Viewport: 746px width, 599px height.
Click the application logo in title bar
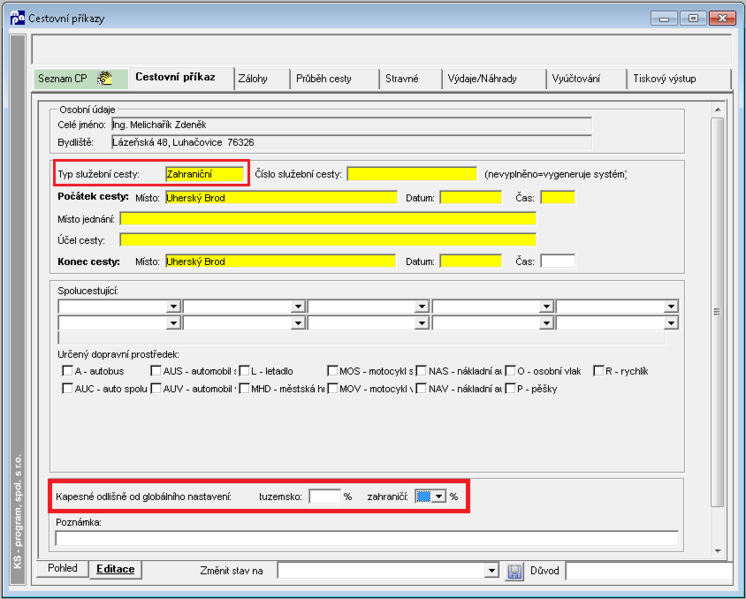[x=17, y=19]
